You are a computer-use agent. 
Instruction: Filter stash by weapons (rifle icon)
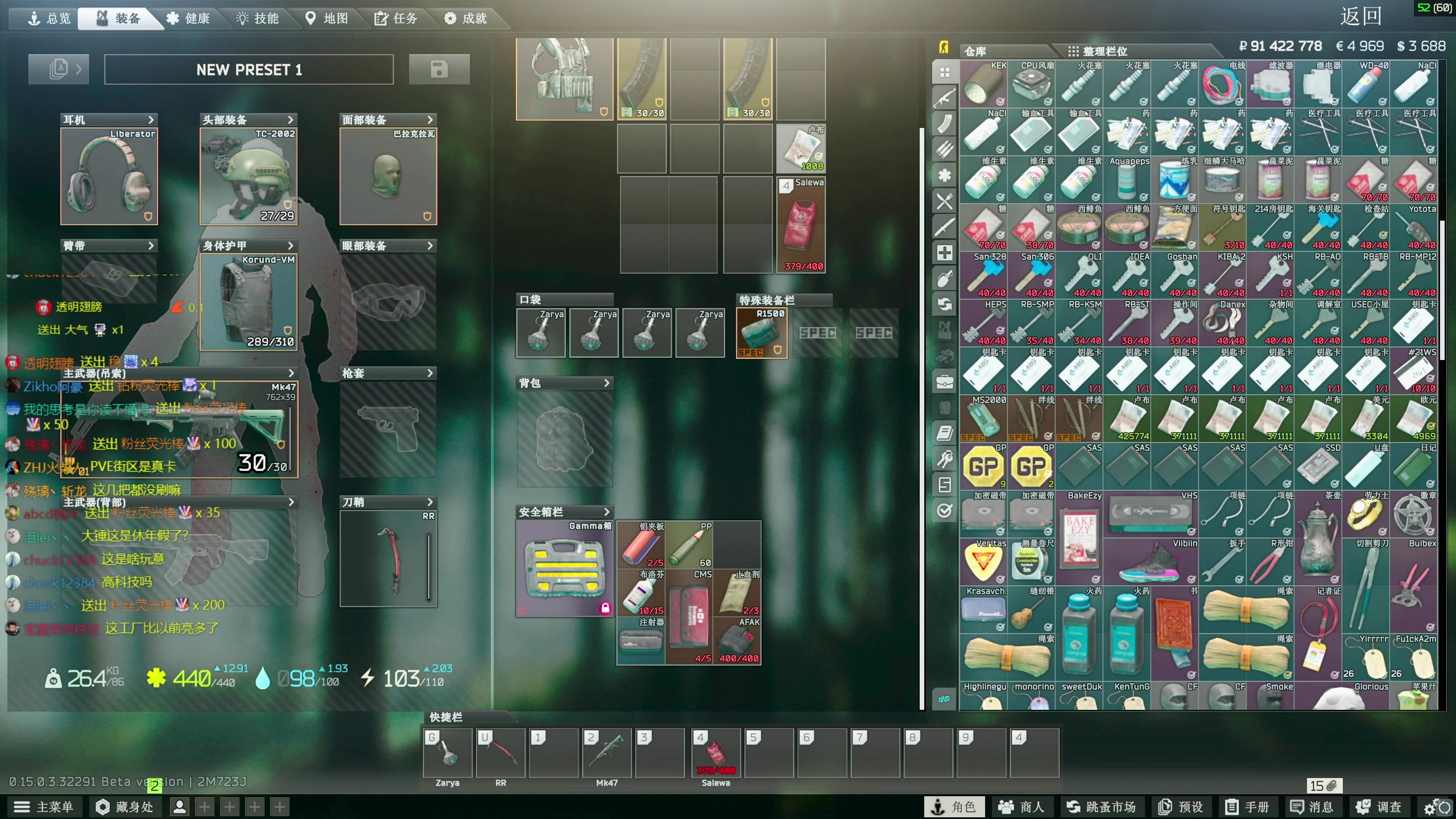pyautogui.click(x=945, y=98)
